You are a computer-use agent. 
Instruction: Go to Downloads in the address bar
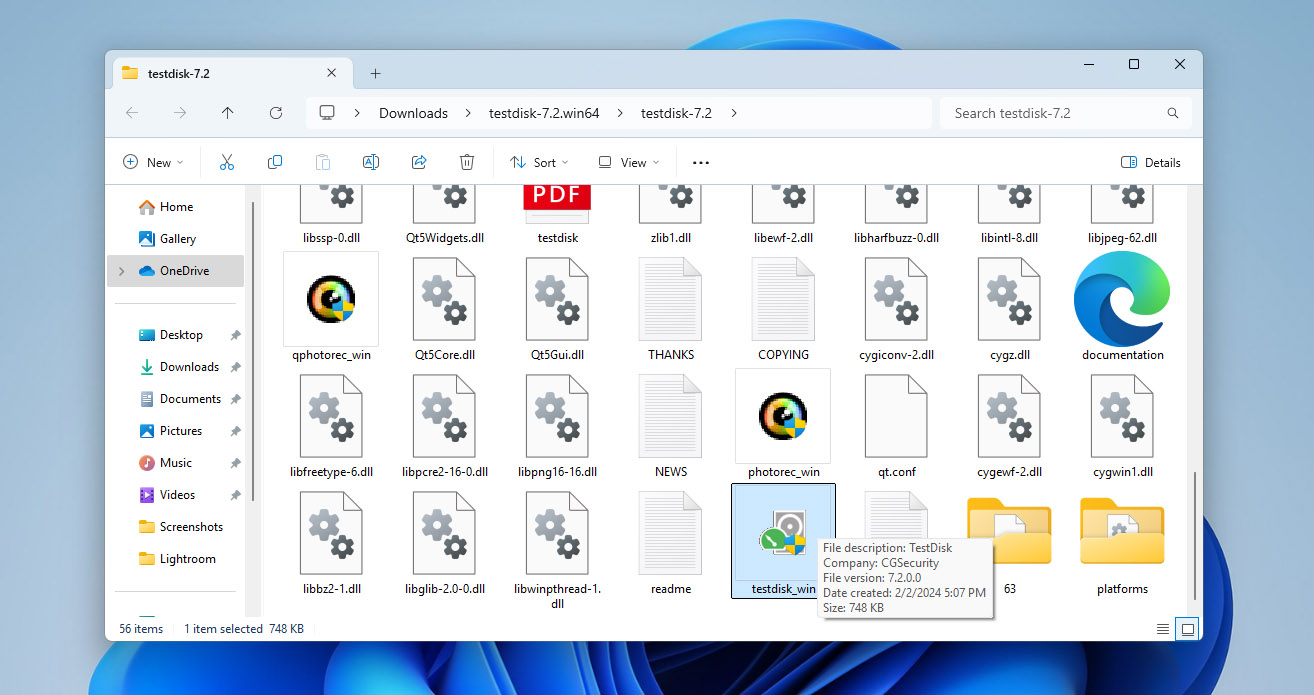pos(413,113)
